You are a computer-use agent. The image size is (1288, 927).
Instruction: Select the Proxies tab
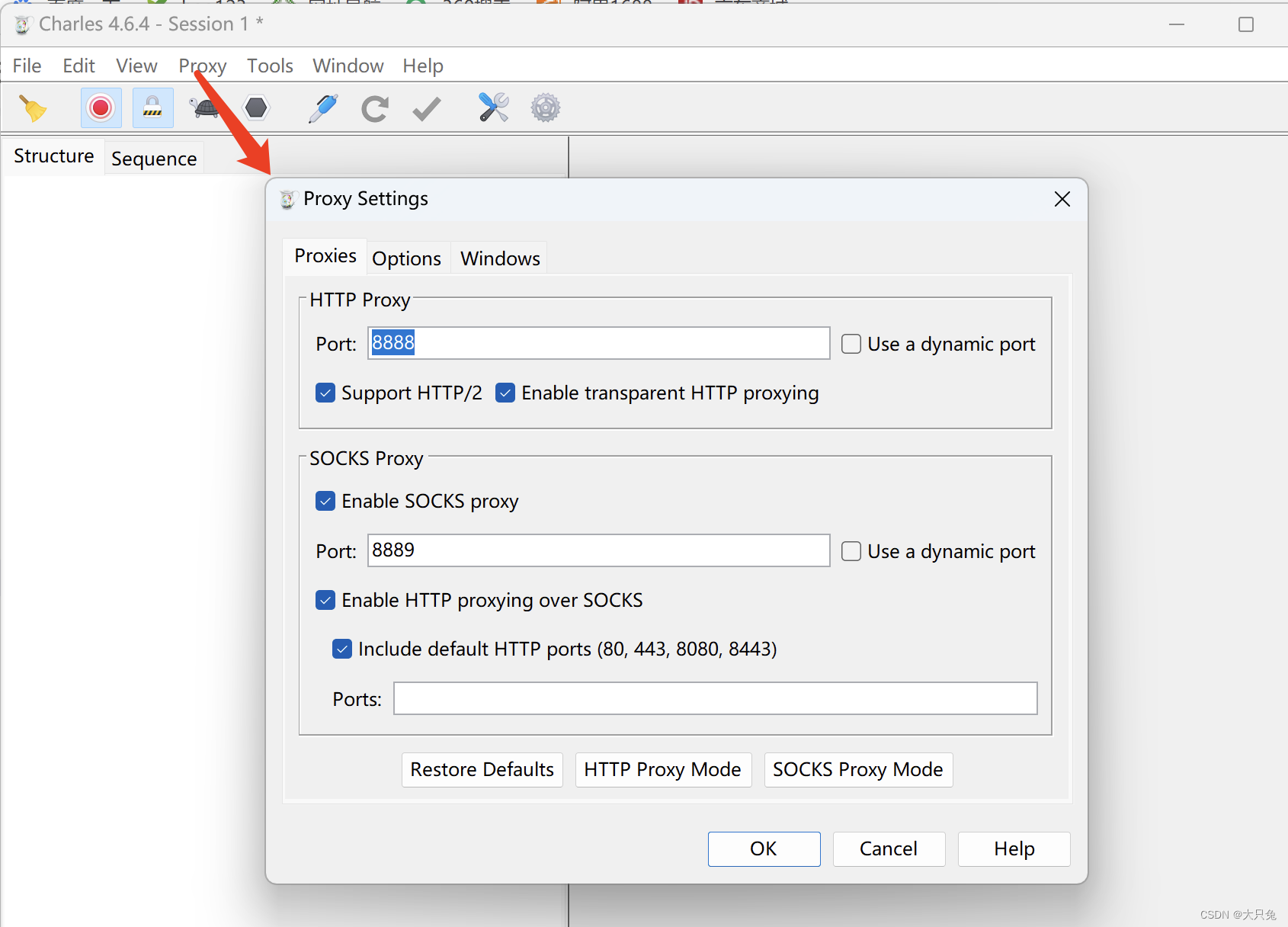325,255
